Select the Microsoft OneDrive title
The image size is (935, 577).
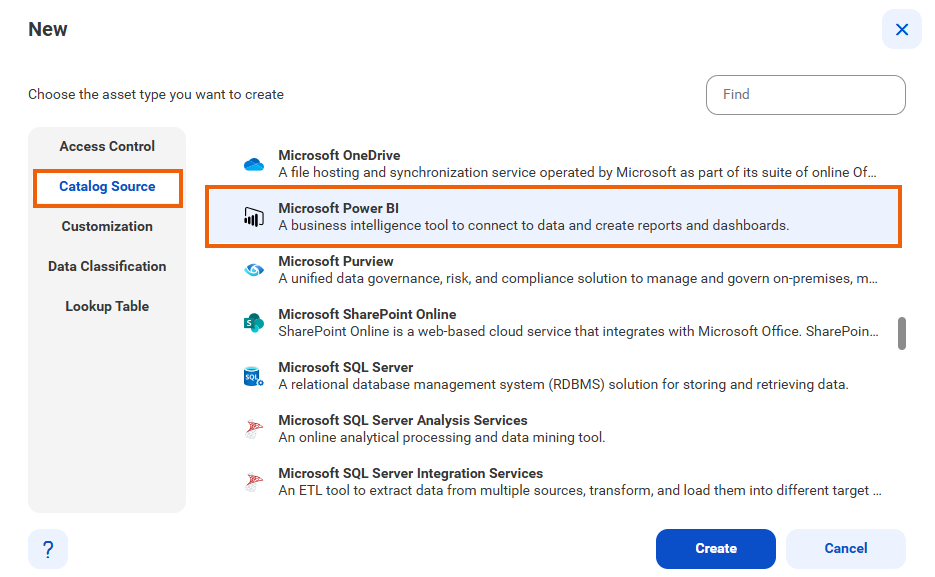click(x=339, y=156)
